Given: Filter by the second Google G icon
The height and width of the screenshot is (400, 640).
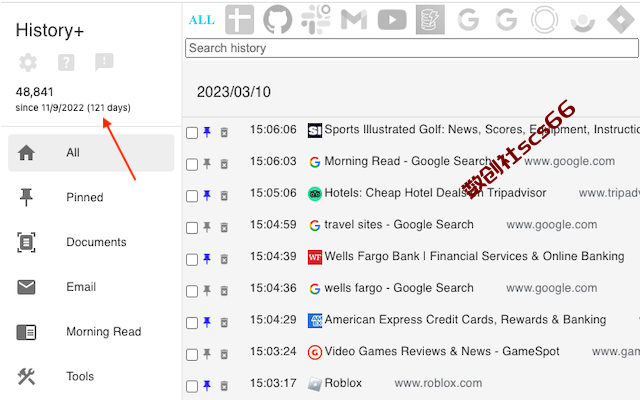Looking at the screenshot, I should click(506, 20).
